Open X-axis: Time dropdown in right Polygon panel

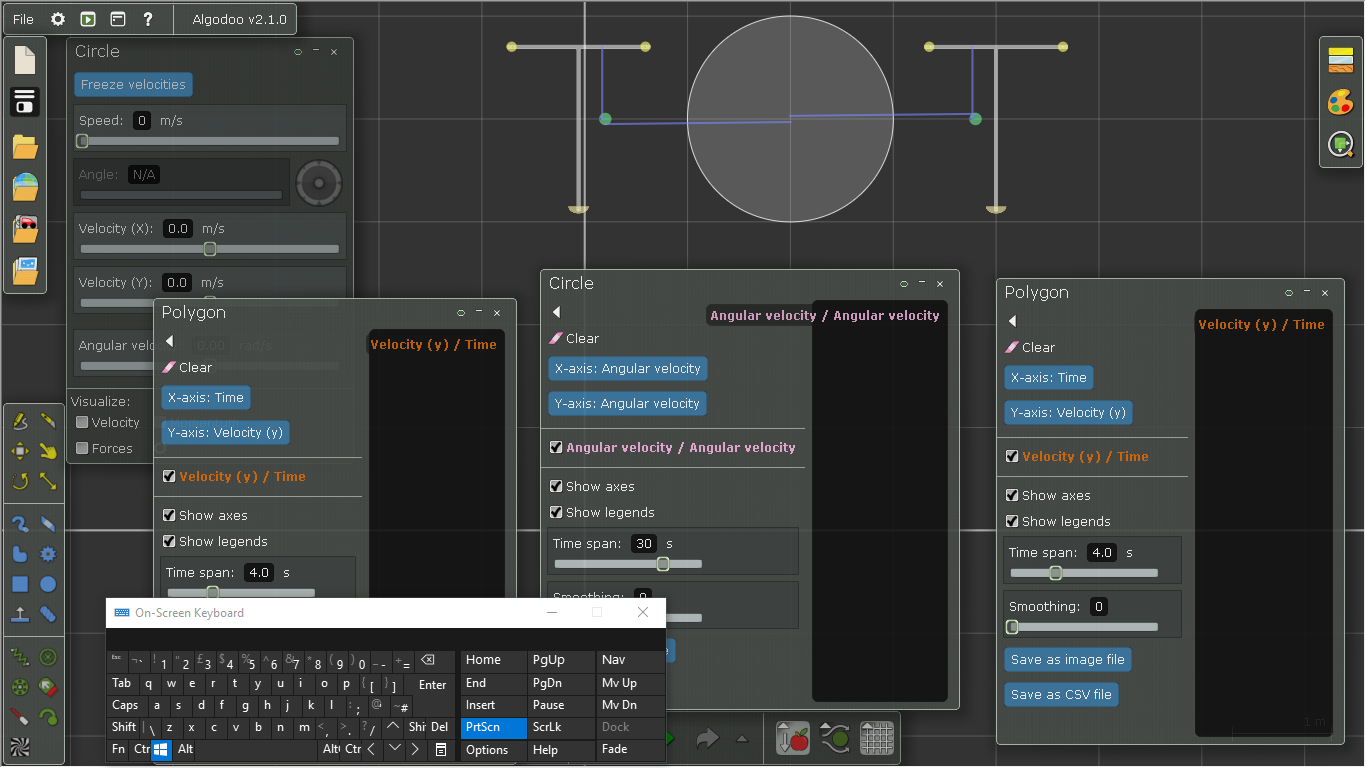[1049, 377]
